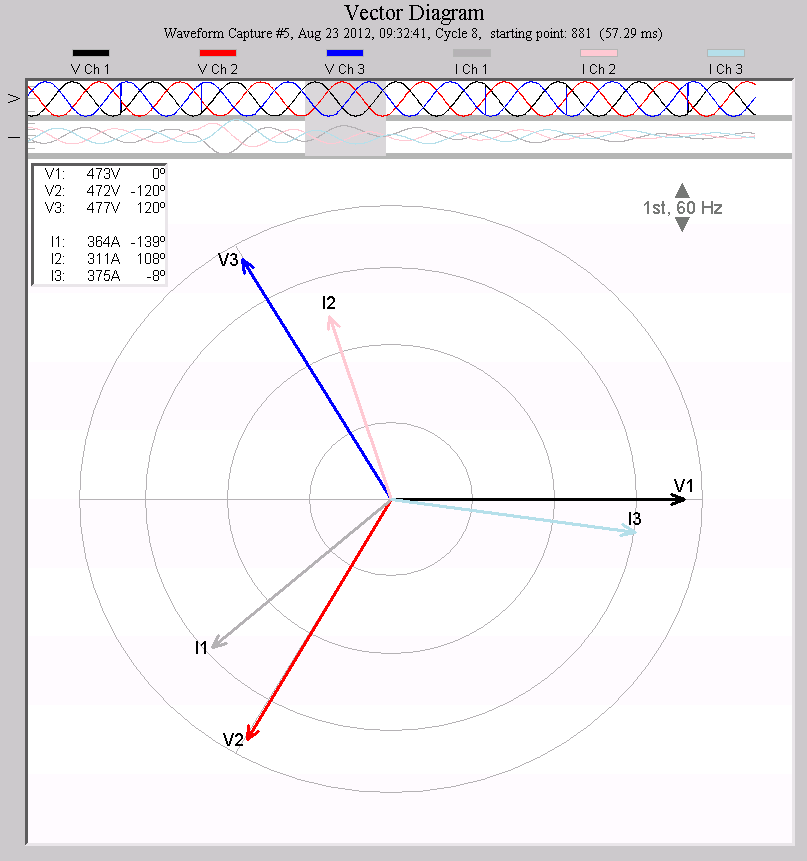Toggle the I Ch 1 trace visibility
The width and height of the screenshot is (807, 861).
click(x=471, y=52)
